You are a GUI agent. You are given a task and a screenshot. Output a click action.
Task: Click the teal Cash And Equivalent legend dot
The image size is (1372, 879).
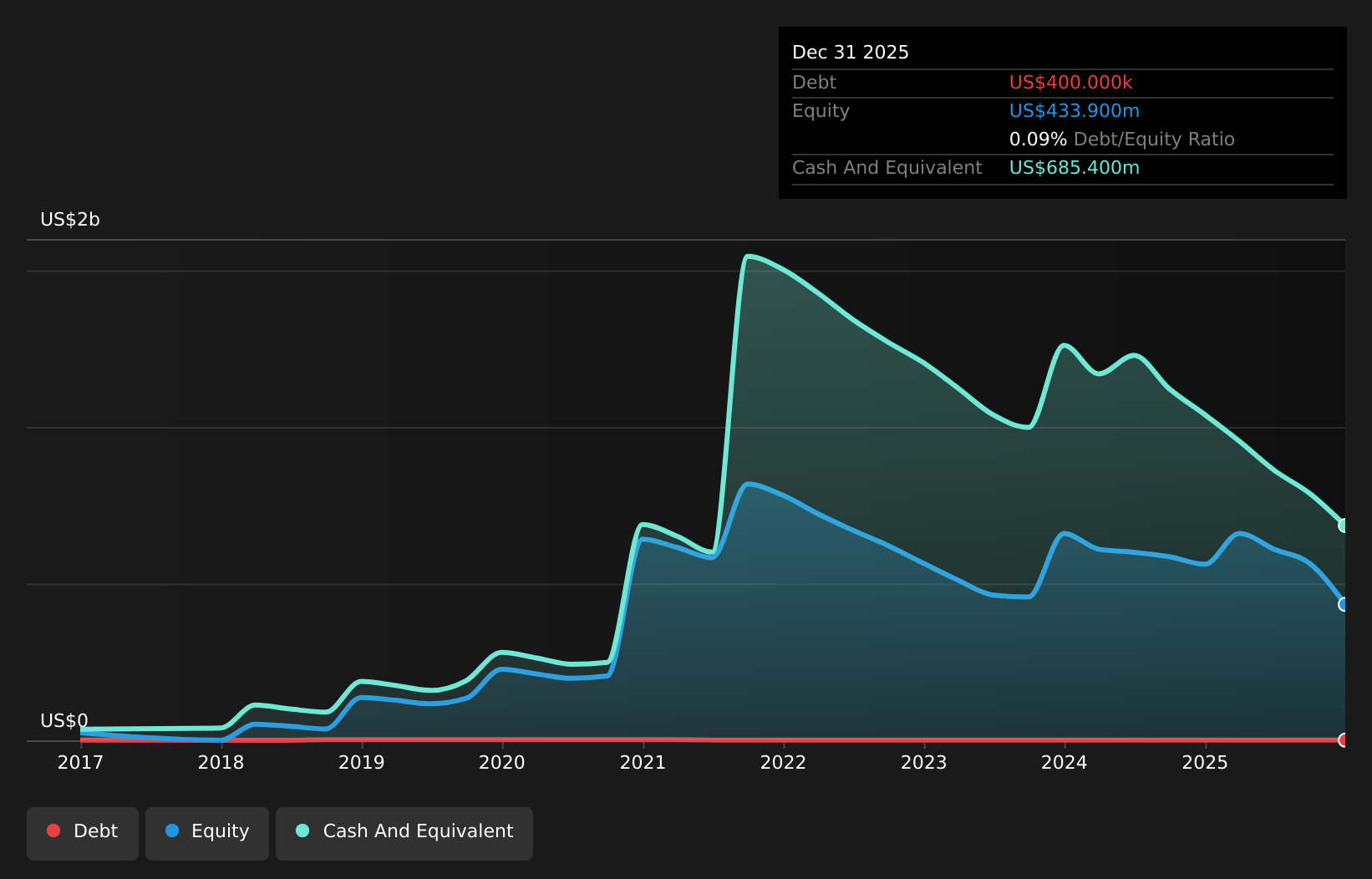[x=302, y=831]
